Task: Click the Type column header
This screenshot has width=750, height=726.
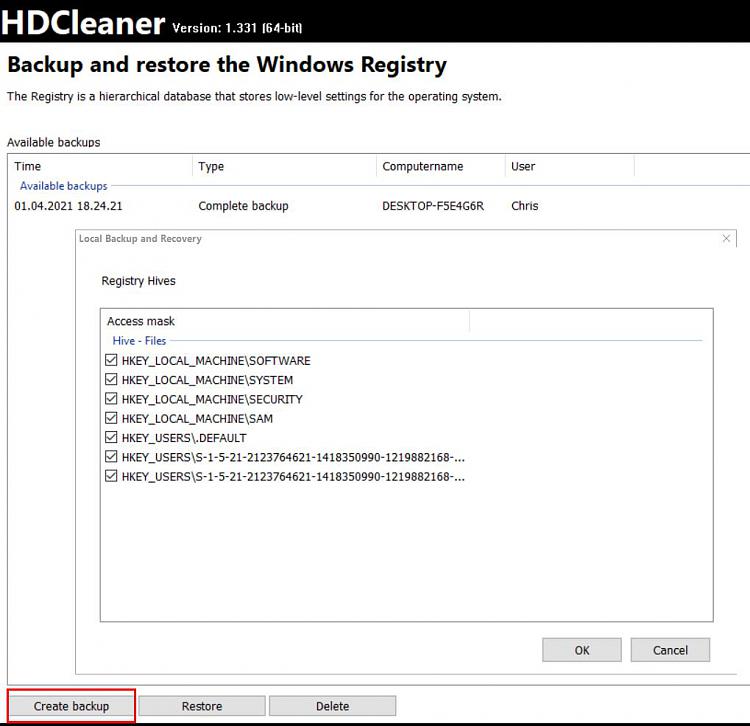Action: point(285,166)
